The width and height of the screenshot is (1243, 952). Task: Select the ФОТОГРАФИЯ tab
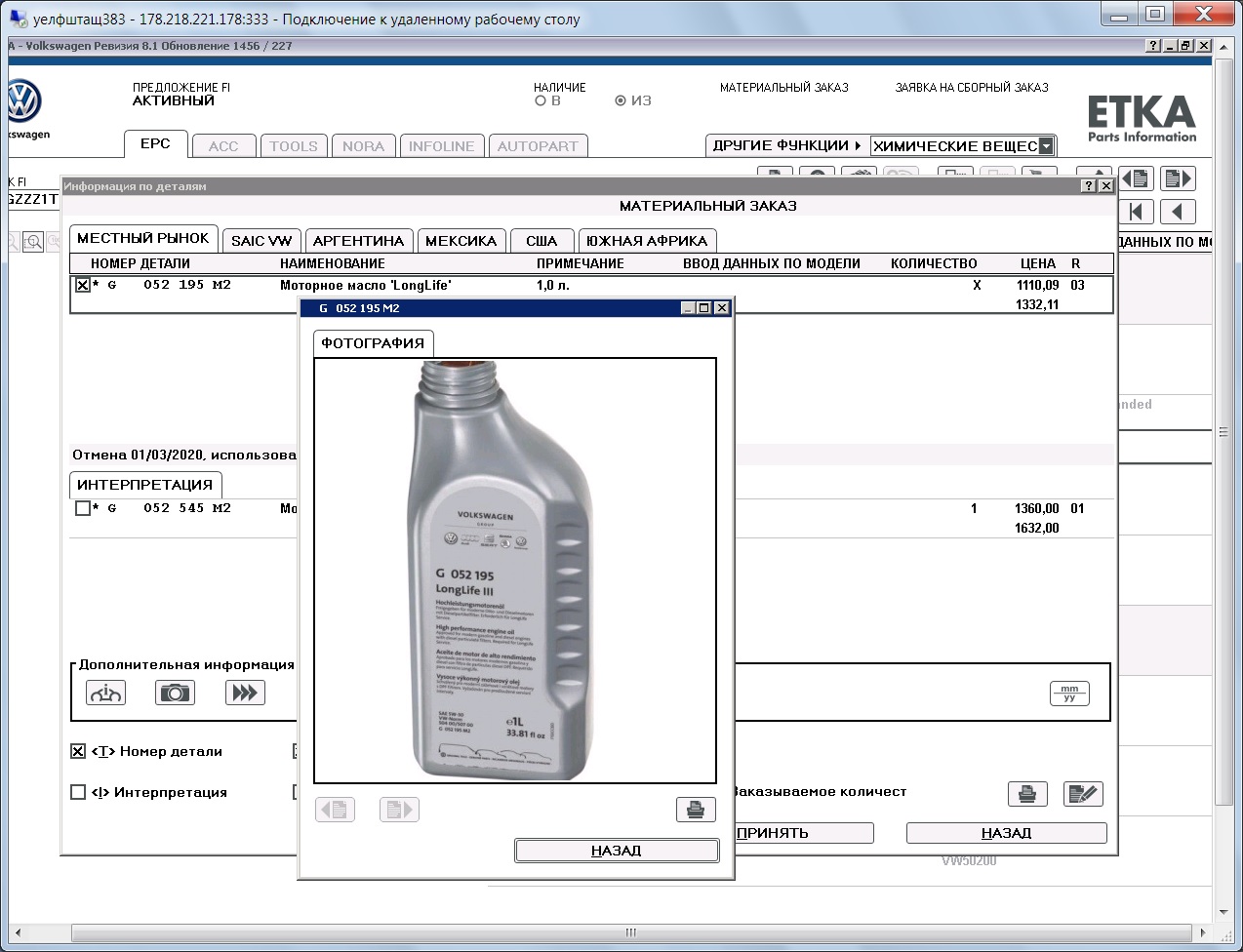point(373,343)
